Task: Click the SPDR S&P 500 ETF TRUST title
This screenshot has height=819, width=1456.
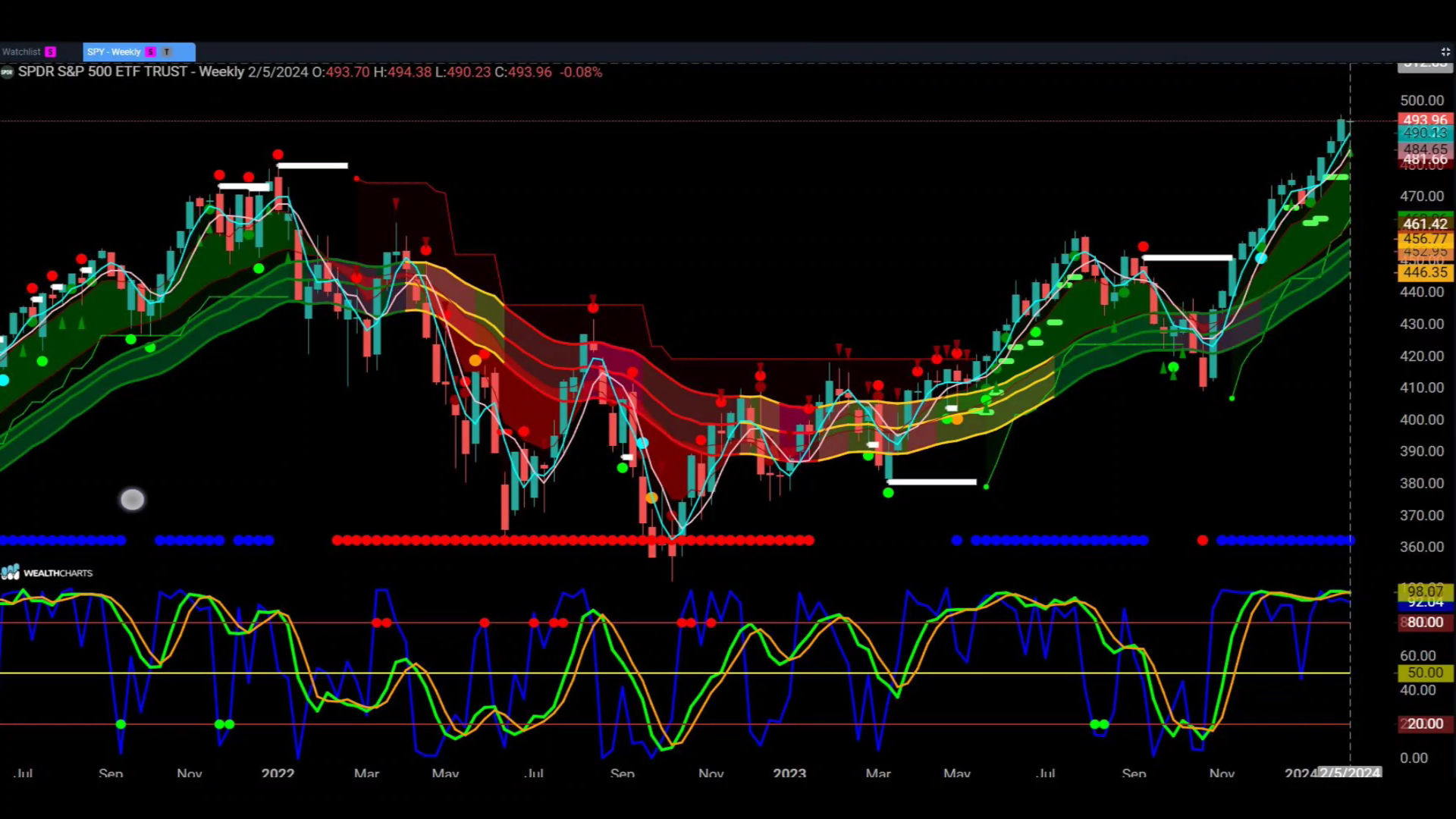Action: (102, 72)
